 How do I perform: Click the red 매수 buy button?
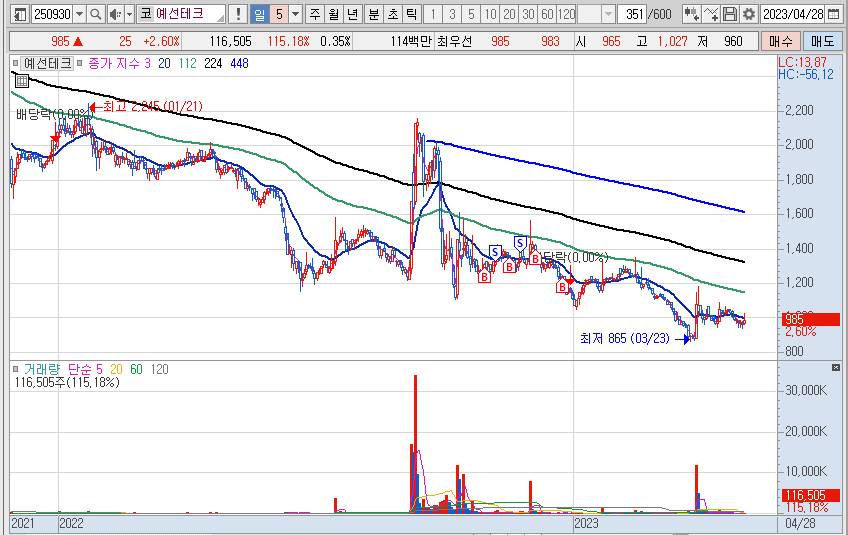click(x=780, y=41)
